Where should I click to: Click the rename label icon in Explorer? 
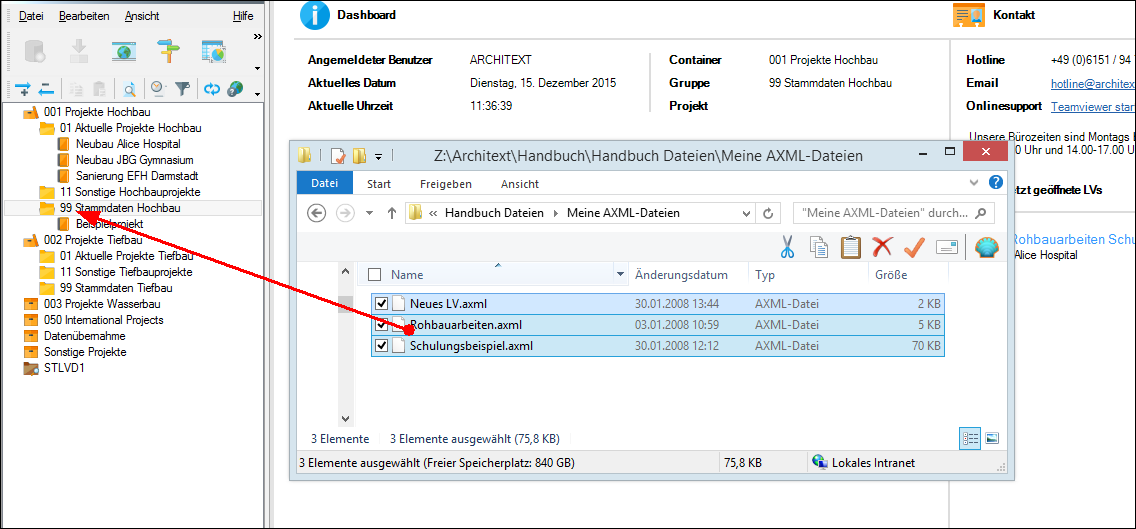coord(947,247)
